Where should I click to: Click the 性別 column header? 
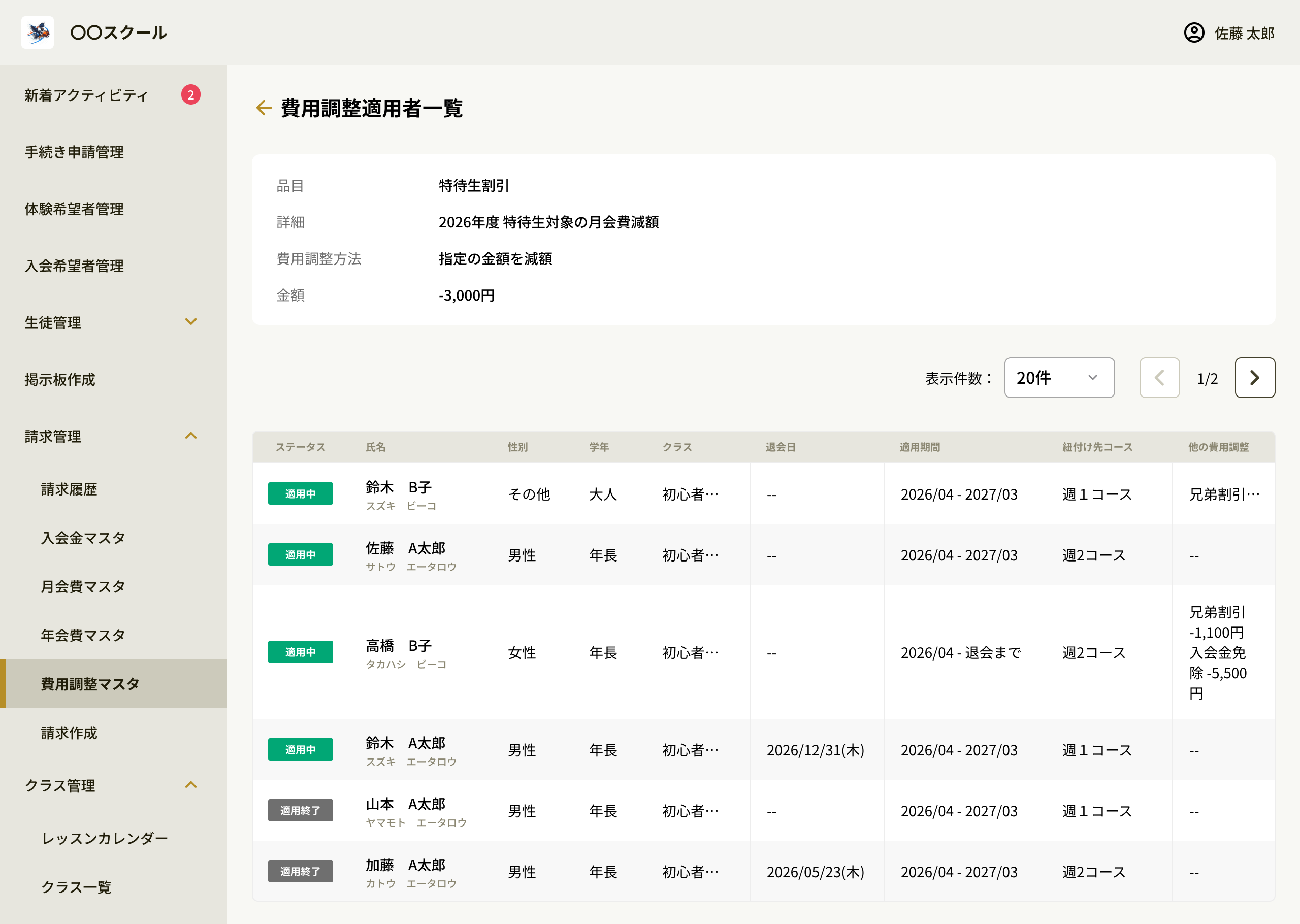click(x=518, y=447)
